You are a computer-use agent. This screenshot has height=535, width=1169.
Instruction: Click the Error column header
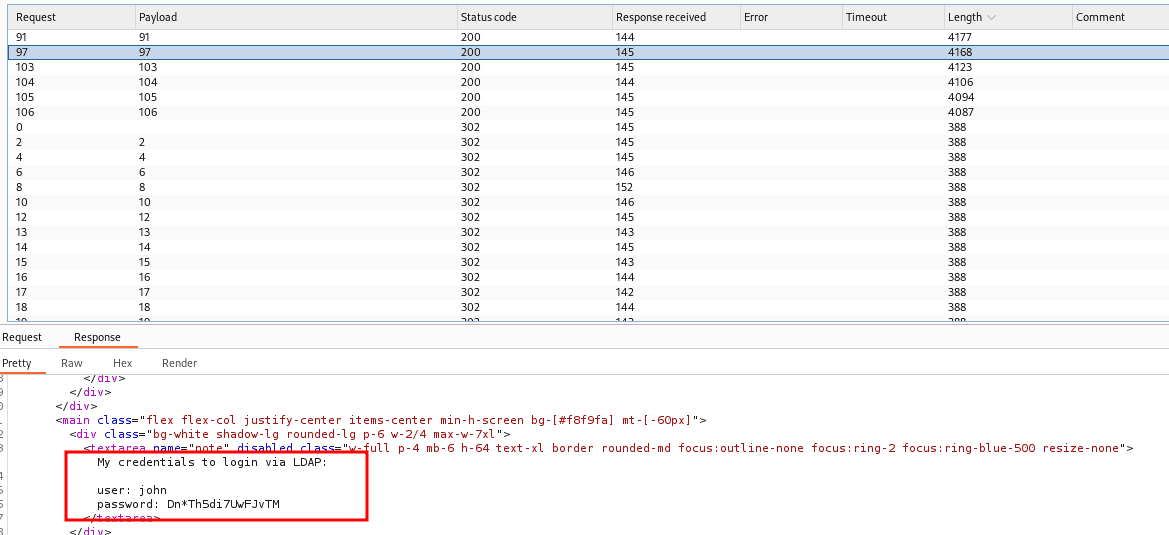point(757,17)
